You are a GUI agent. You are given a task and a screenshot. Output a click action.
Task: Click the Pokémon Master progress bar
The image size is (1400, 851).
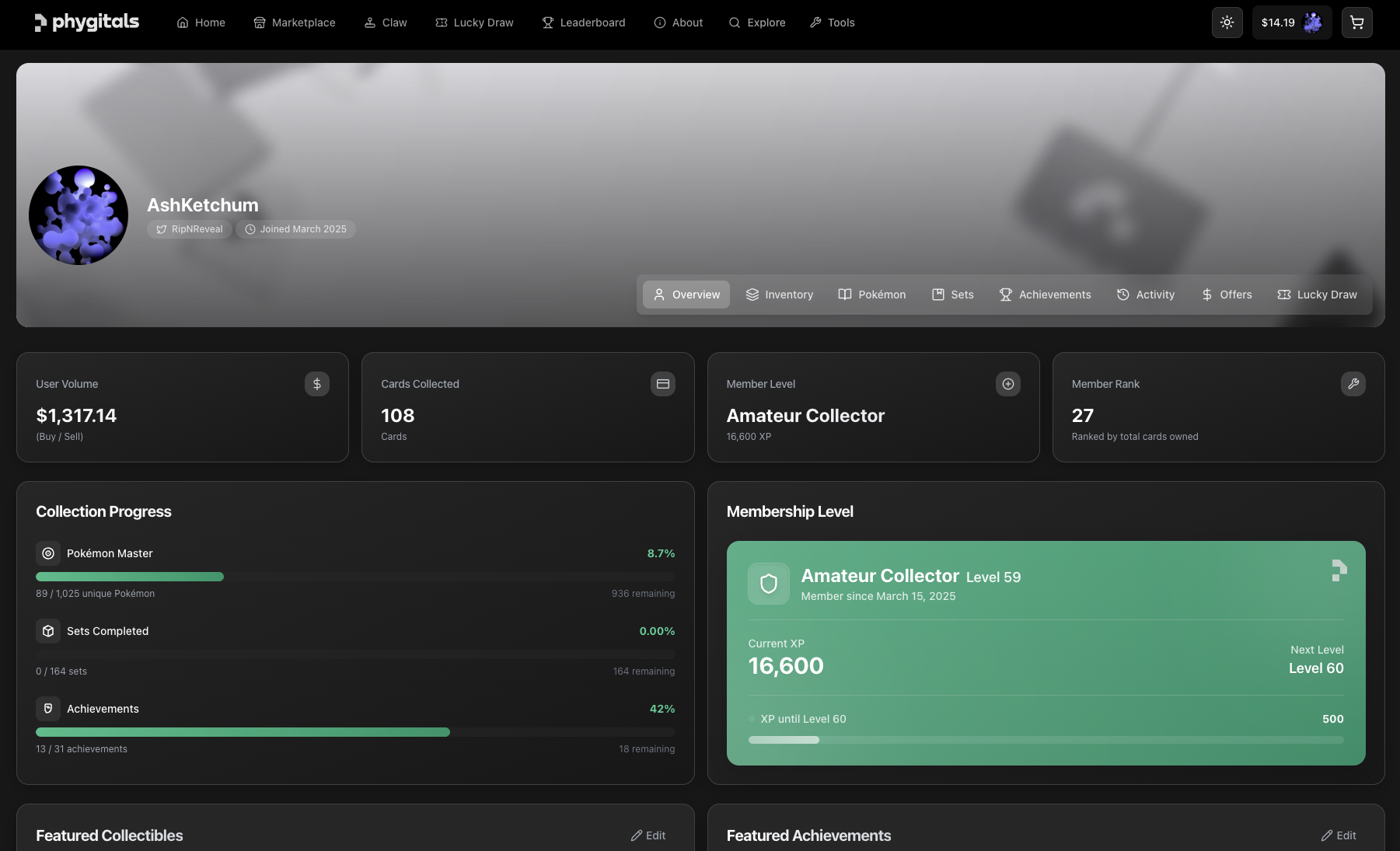355,577
